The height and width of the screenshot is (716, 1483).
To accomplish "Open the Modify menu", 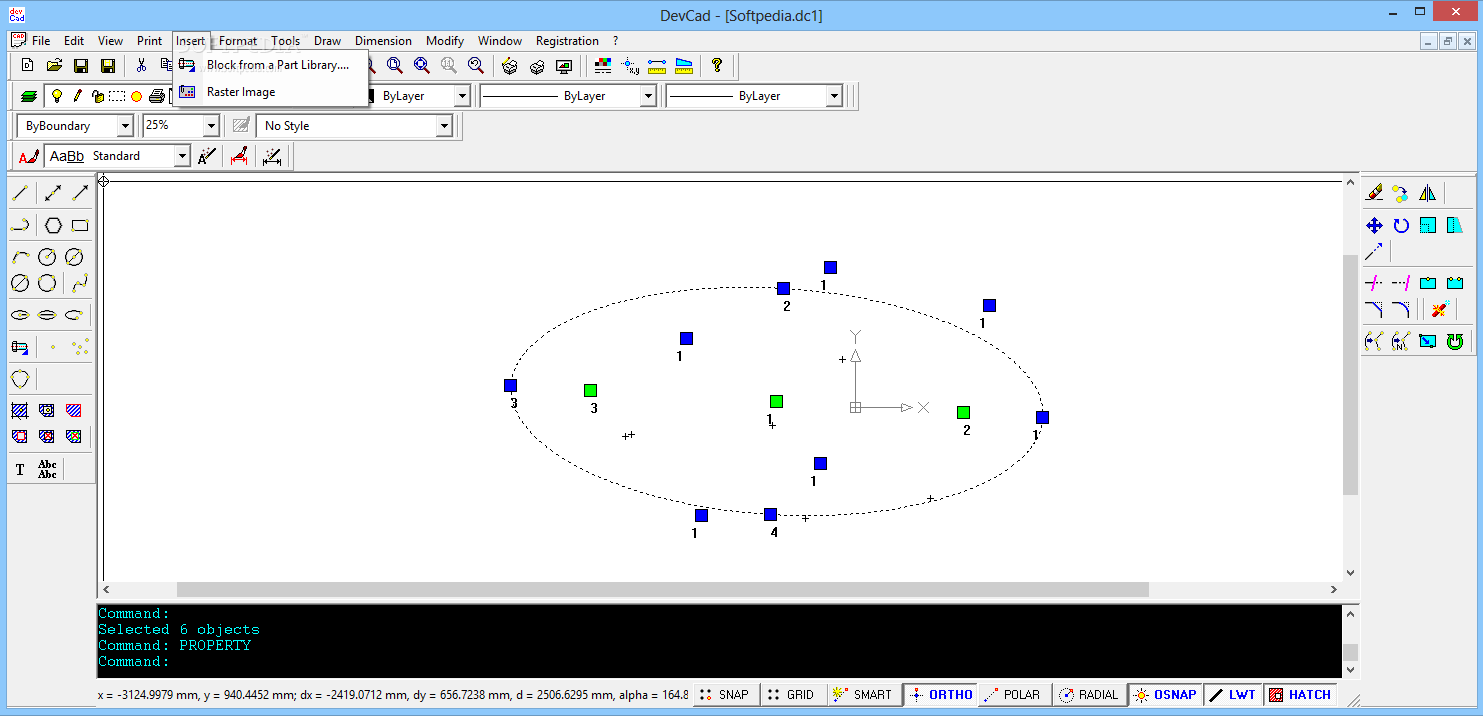I will (445, 41).
